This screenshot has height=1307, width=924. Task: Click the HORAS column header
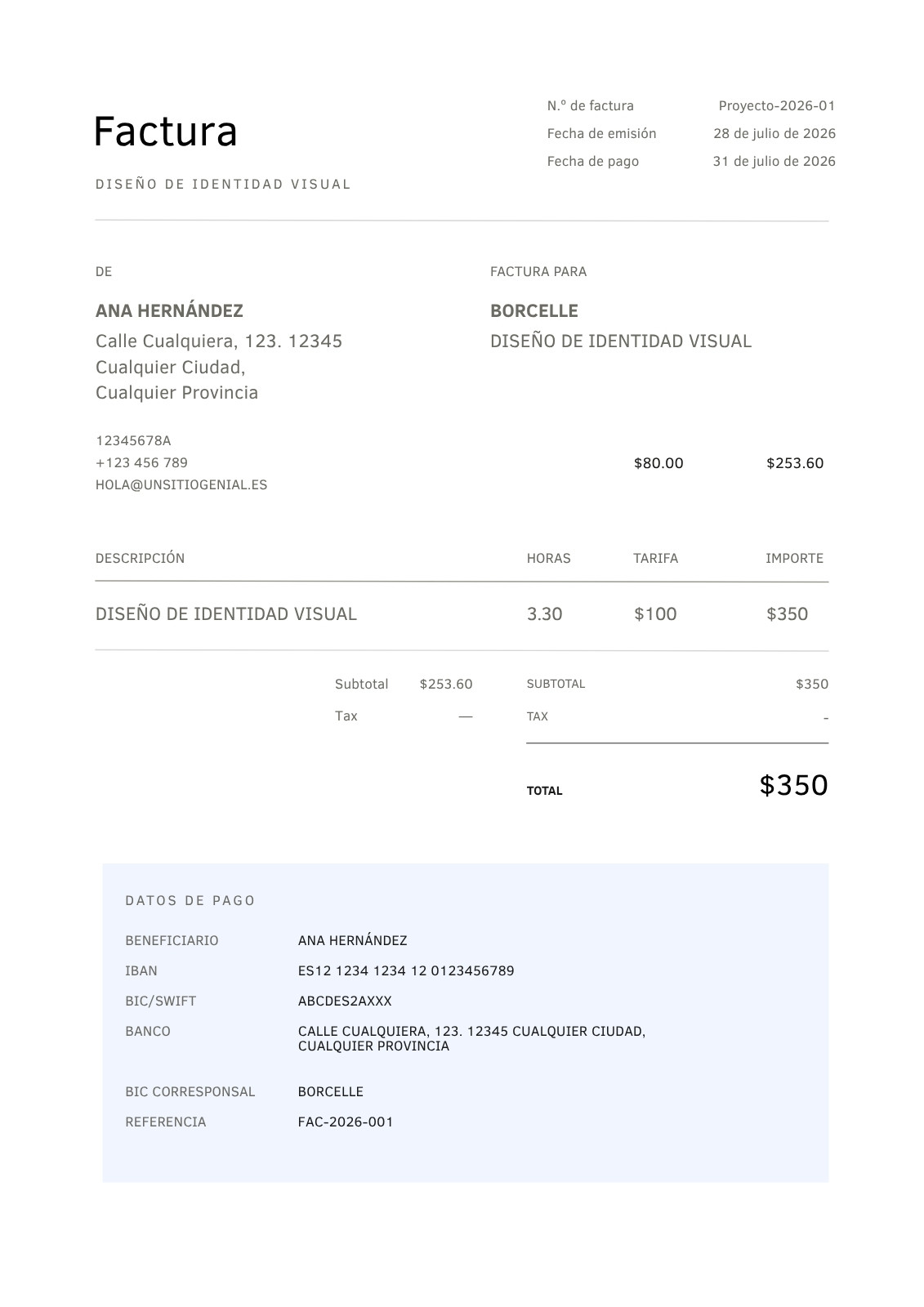click(548, 558)
